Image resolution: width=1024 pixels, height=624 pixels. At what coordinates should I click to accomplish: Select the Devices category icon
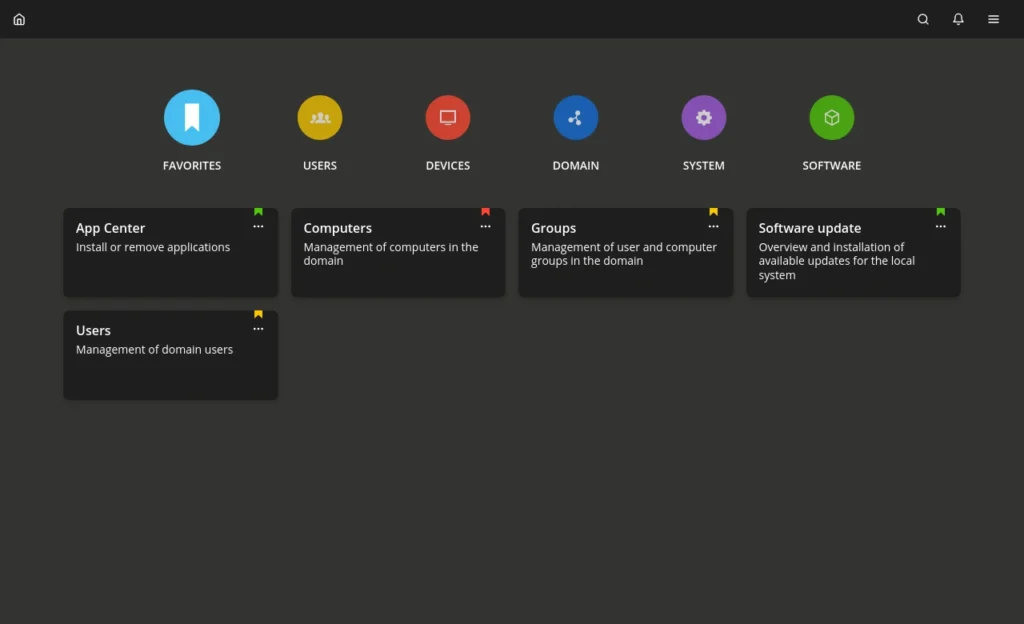click(448, 118)
